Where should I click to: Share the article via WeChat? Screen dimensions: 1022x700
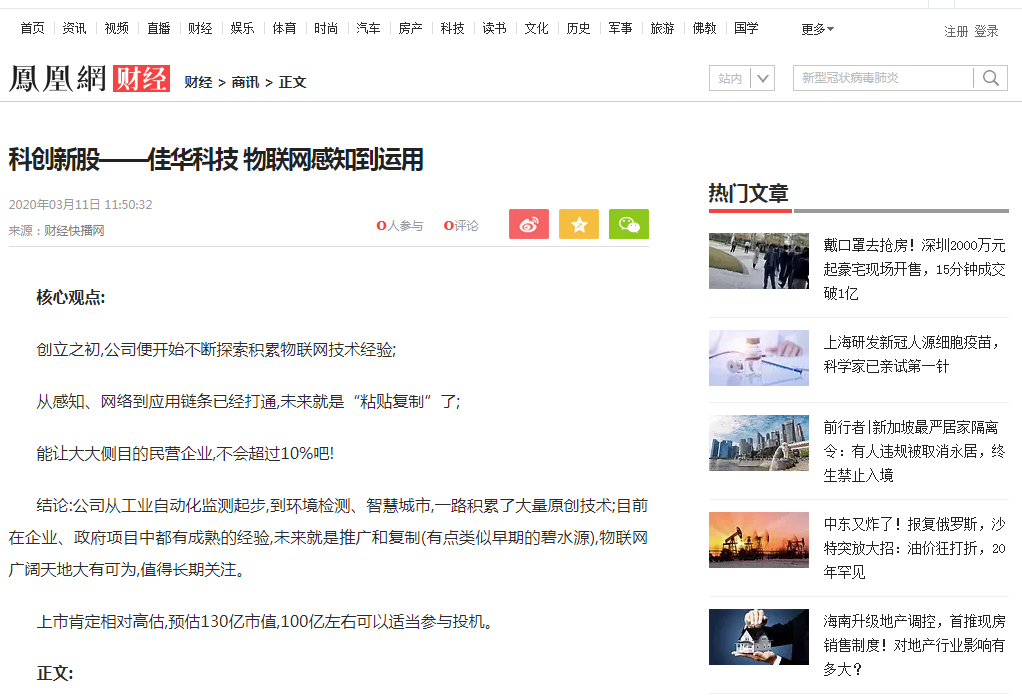[x=628, y=224]
